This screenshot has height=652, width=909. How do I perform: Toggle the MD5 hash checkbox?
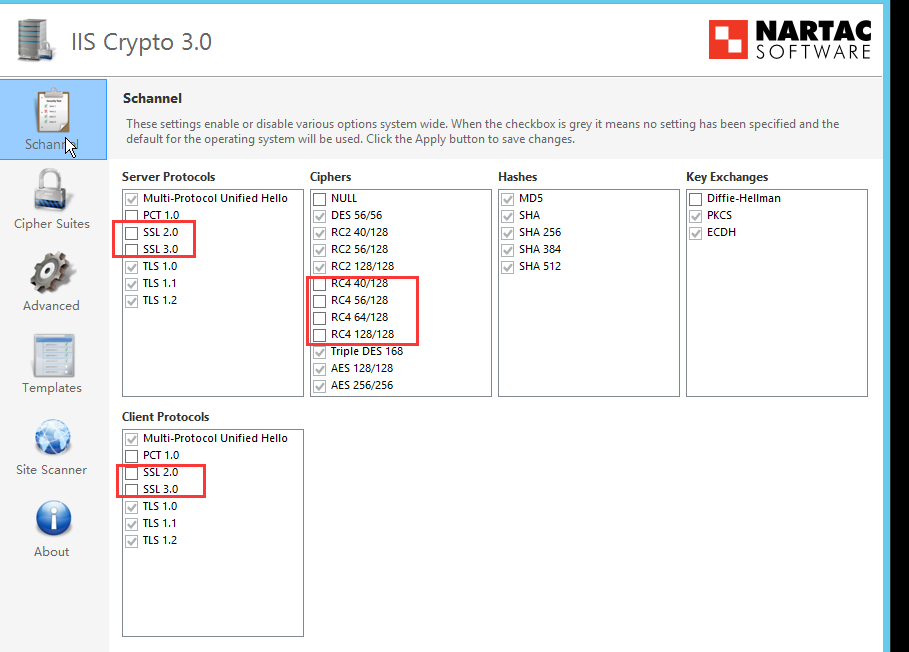coord(508,199)
